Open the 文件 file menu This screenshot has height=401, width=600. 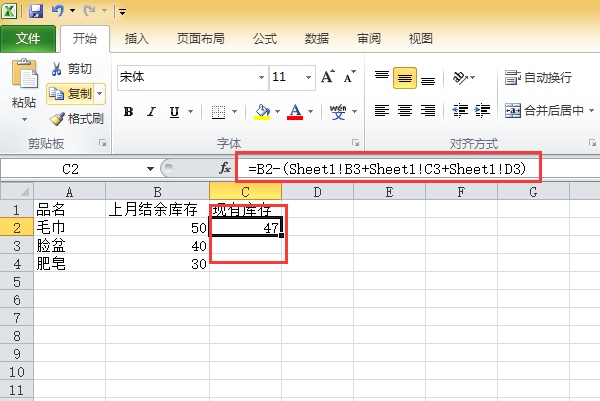click(x=28, y=38)
